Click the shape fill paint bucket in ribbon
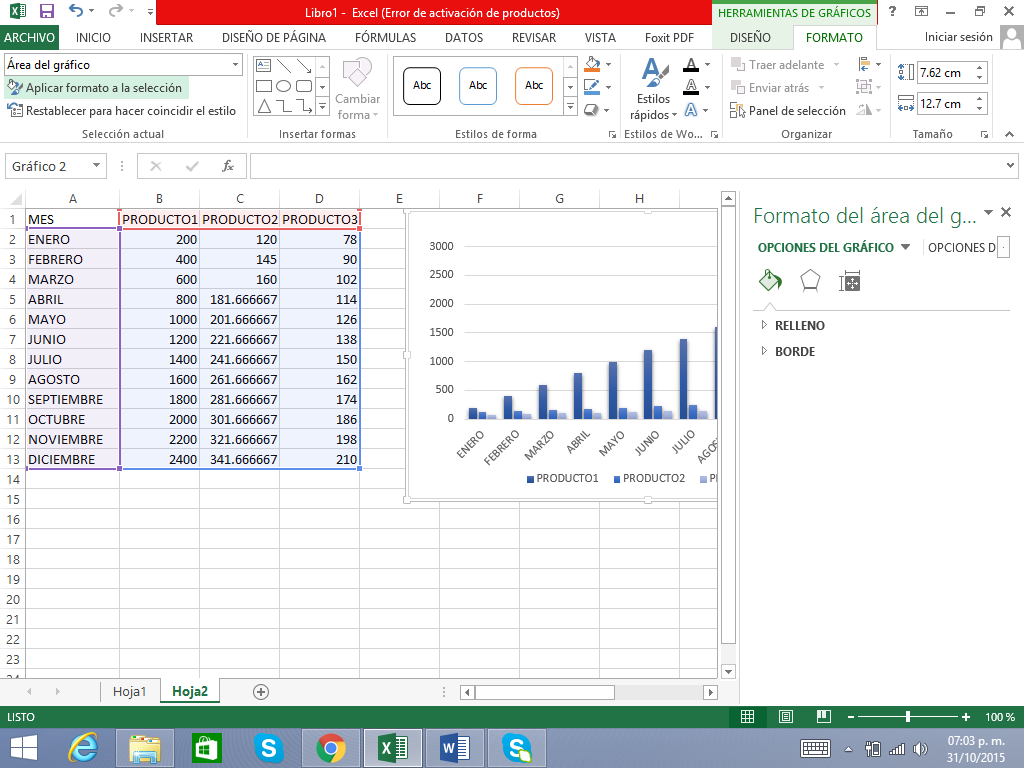Screen dimensions: 1024x768 coord(591,65)
